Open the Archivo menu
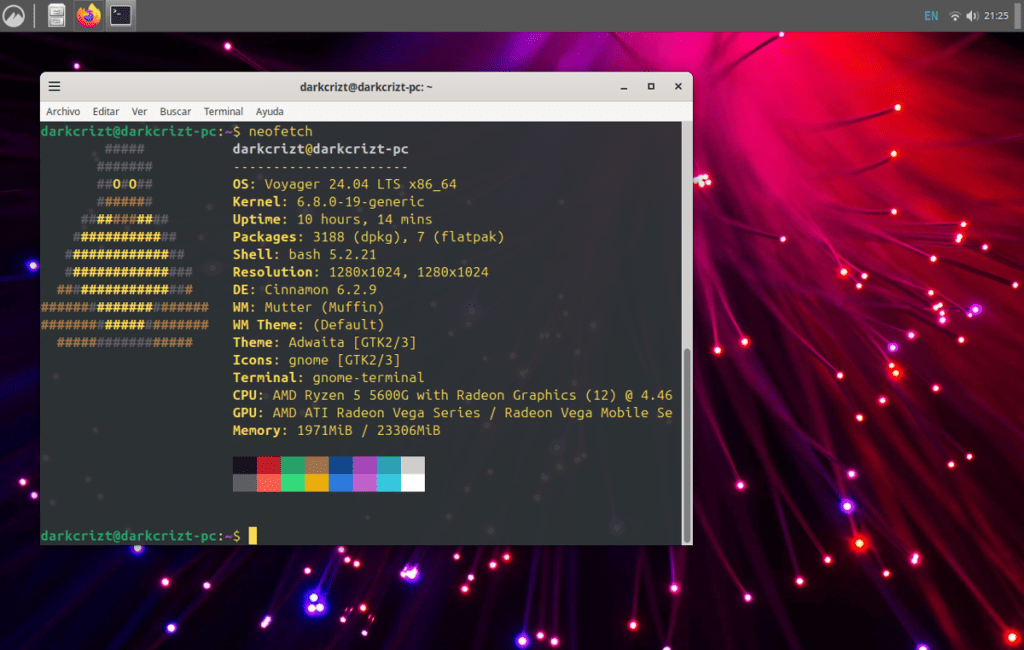 (x=63, y=111)
